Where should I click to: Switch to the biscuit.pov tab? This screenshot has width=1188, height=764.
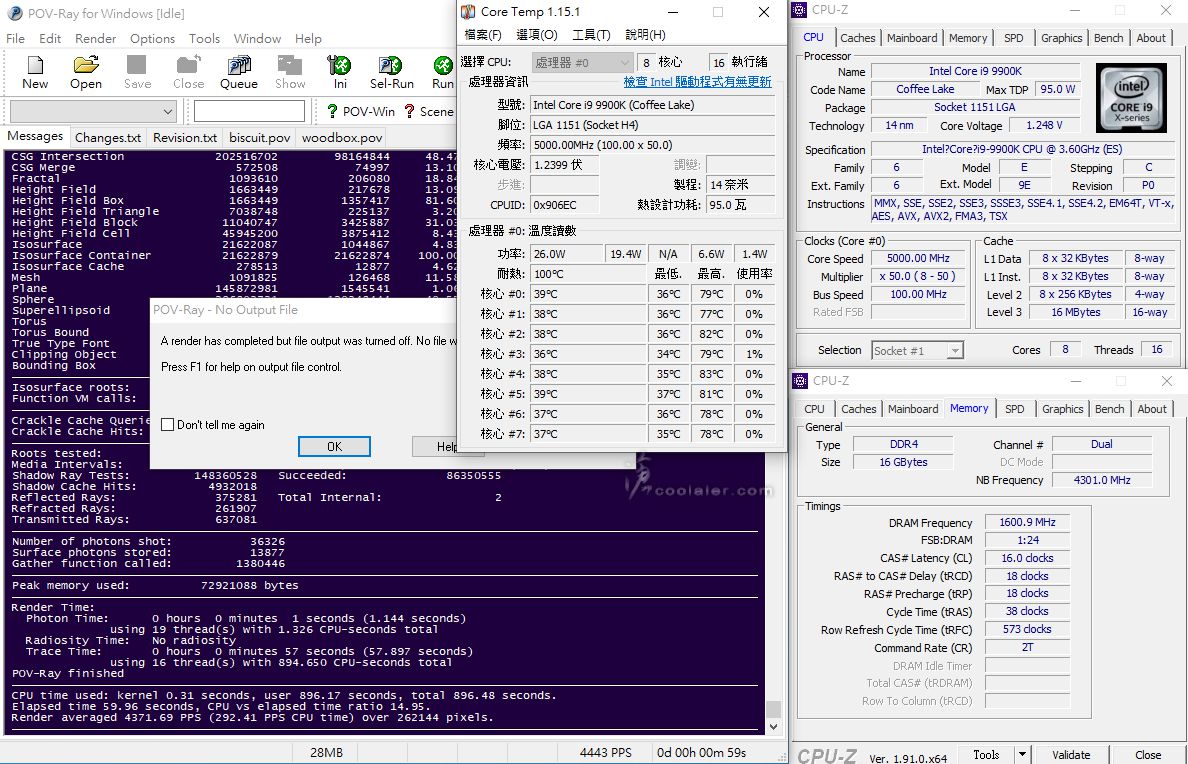[260, 138]
